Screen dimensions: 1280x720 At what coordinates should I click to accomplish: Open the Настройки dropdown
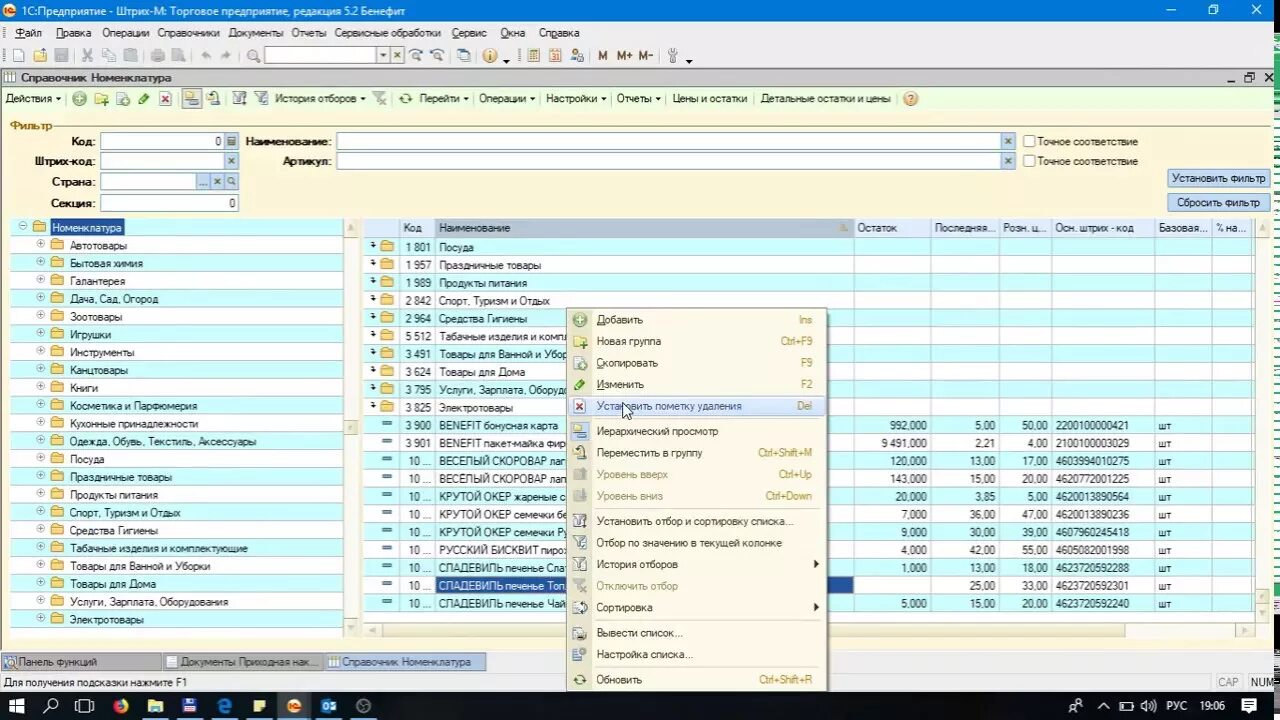(x=577, y=99)
